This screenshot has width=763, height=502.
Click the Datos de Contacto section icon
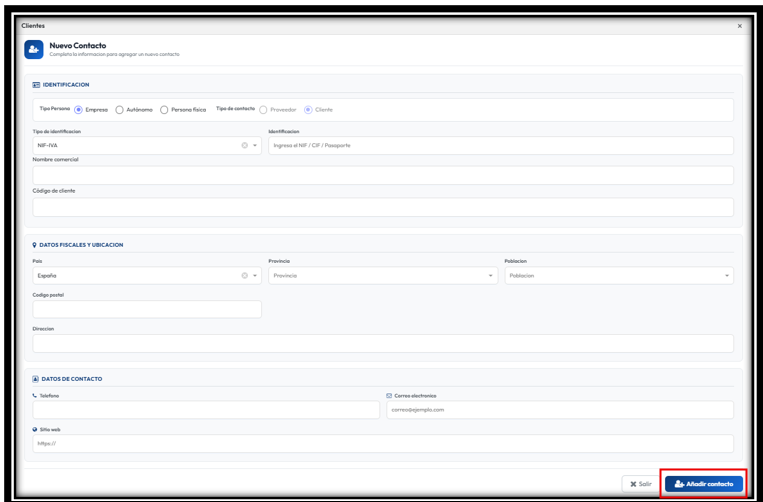(x=36, y=379)
